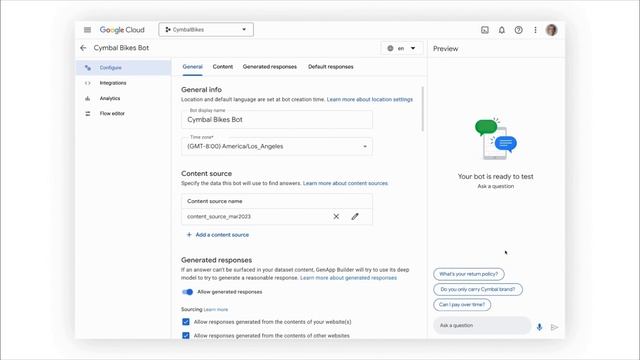The image size is (640, 360).
Task: Switch to the Default responses tab
Action: 331,67
